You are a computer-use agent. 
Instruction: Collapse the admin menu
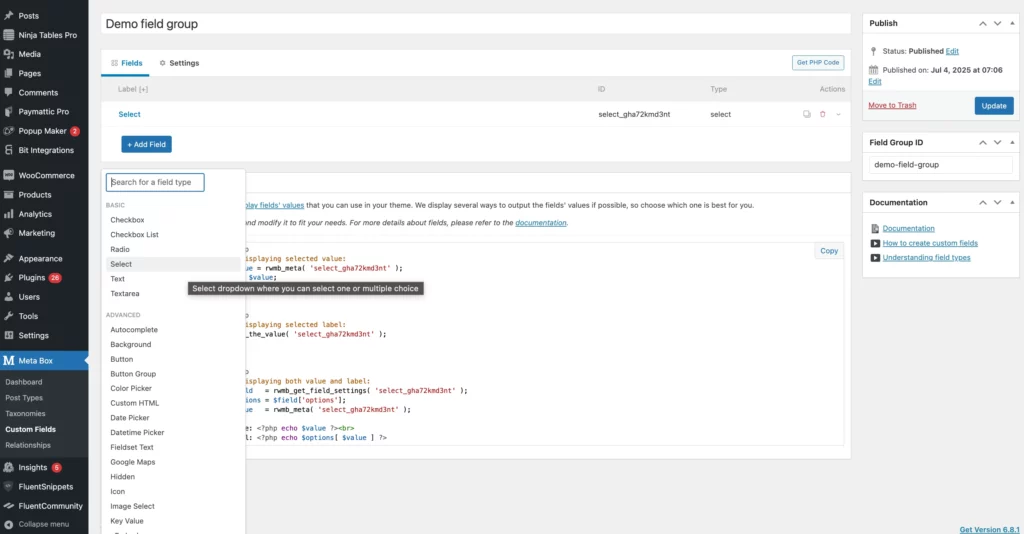[43, 524]
